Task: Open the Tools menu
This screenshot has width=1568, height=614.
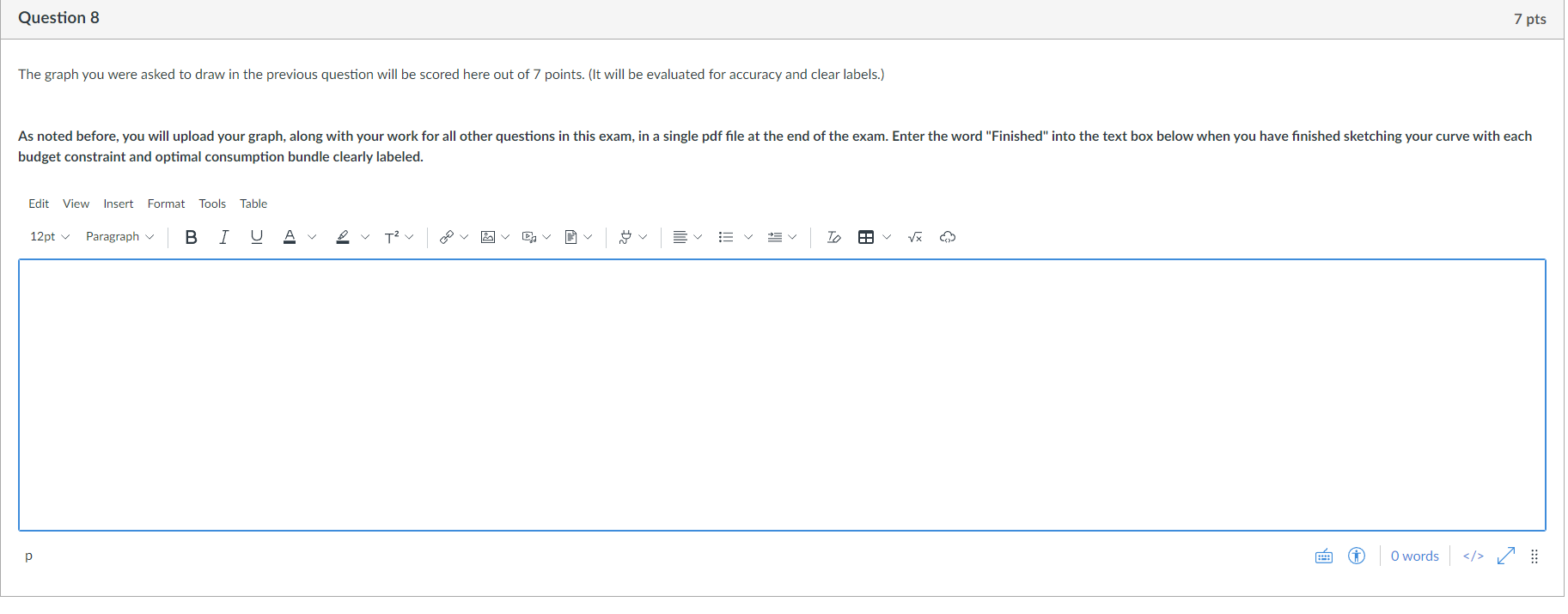Action: pyautogui.click(x=212, y=204)
